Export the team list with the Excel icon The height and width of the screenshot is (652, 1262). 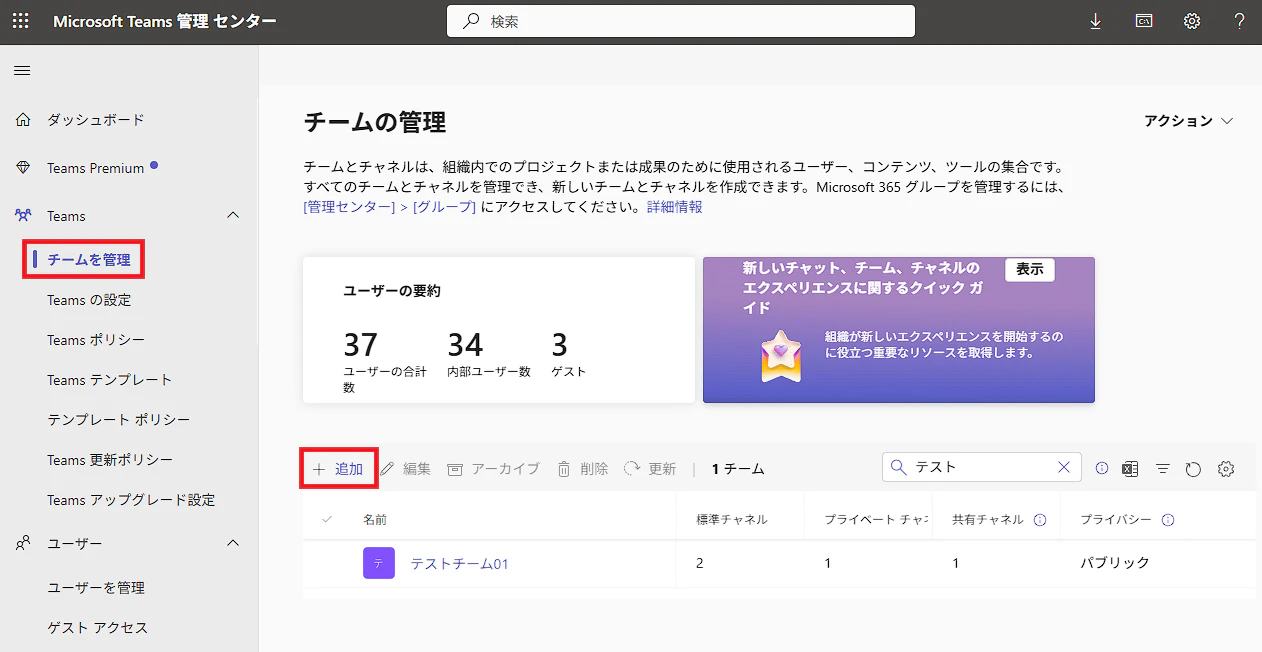(x=1130, y=468)
